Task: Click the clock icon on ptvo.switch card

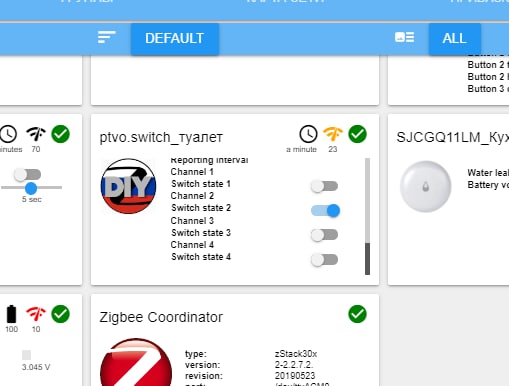Action: [308, 134]
